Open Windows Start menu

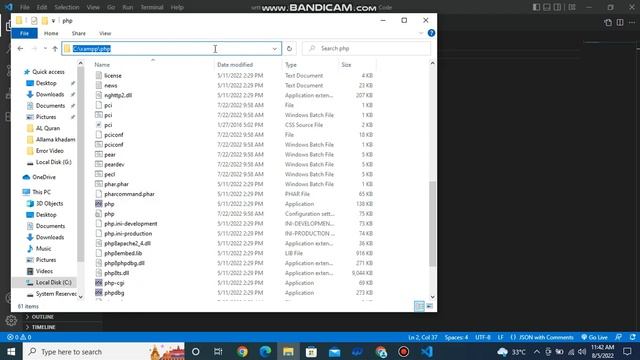(11, 351)
